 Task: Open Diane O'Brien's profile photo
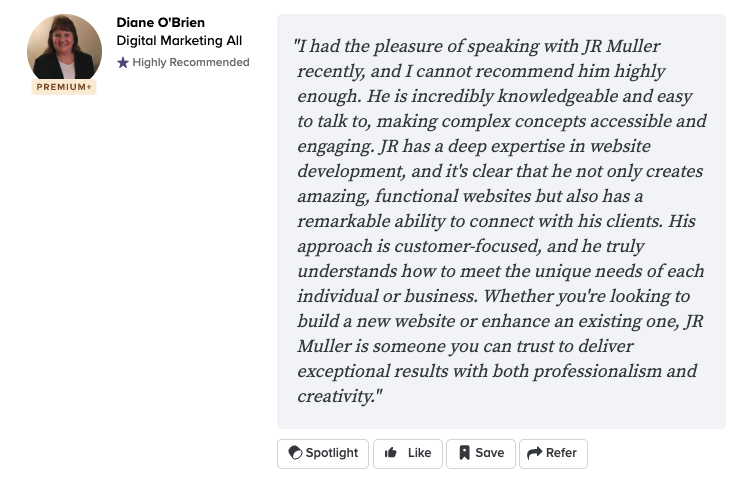(64, 49)
